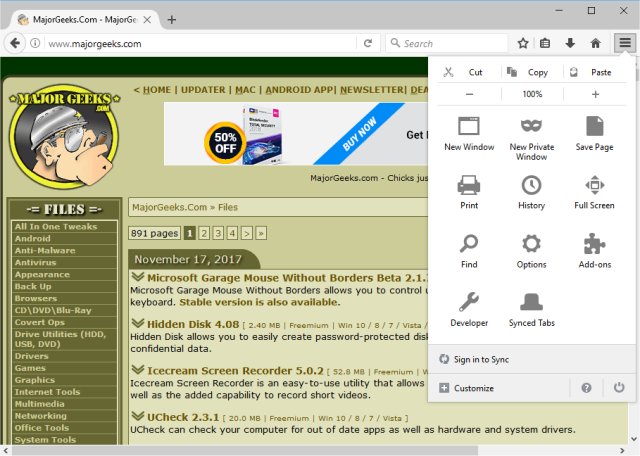Go back one page
The image size is (640, 456).
15,43
